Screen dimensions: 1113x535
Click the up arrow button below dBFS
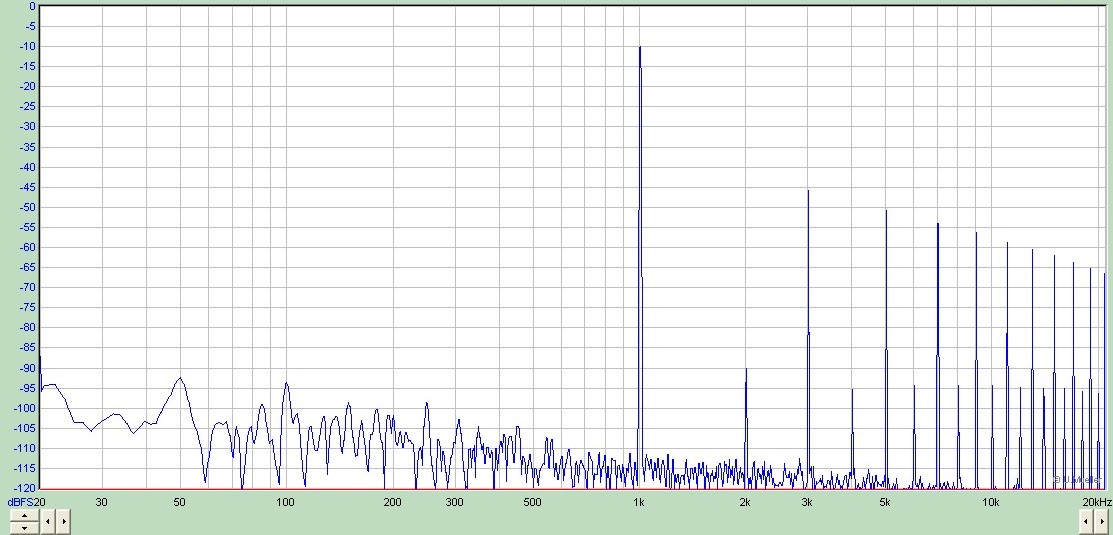pos(24,515)
